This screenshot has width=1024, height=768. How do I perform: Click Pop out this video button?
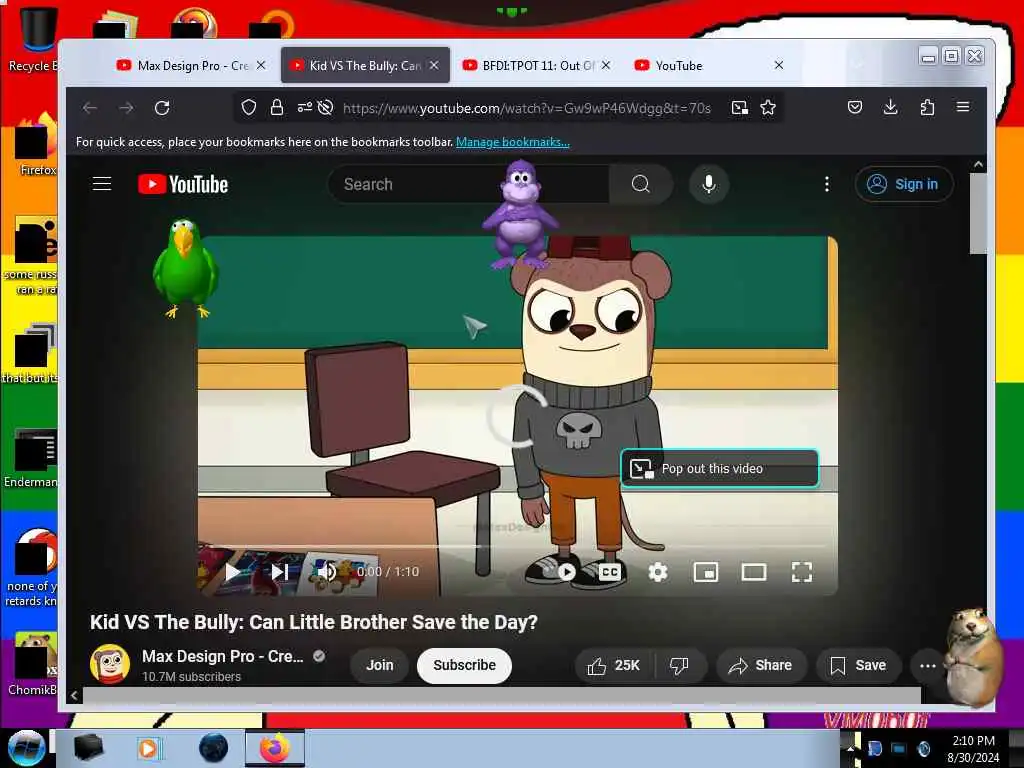click(x=720, y=468)
